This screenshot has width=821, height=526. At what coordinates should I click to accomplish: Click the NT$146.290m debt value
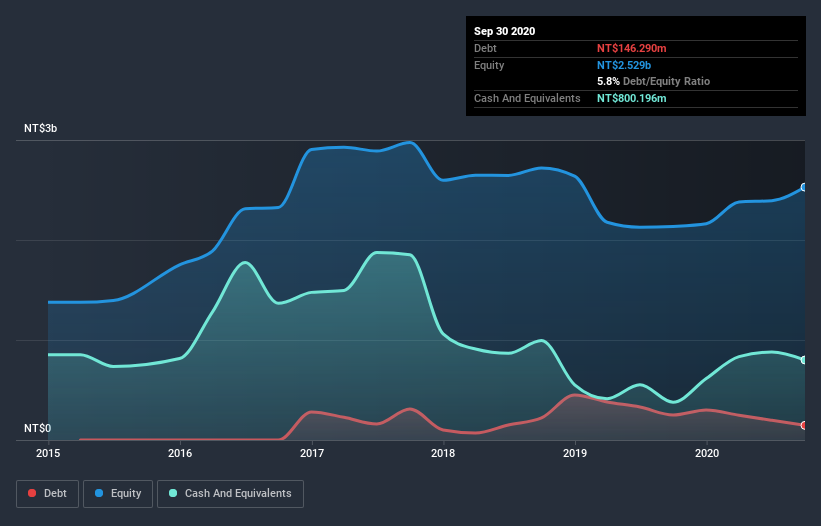tap(631, 48)
